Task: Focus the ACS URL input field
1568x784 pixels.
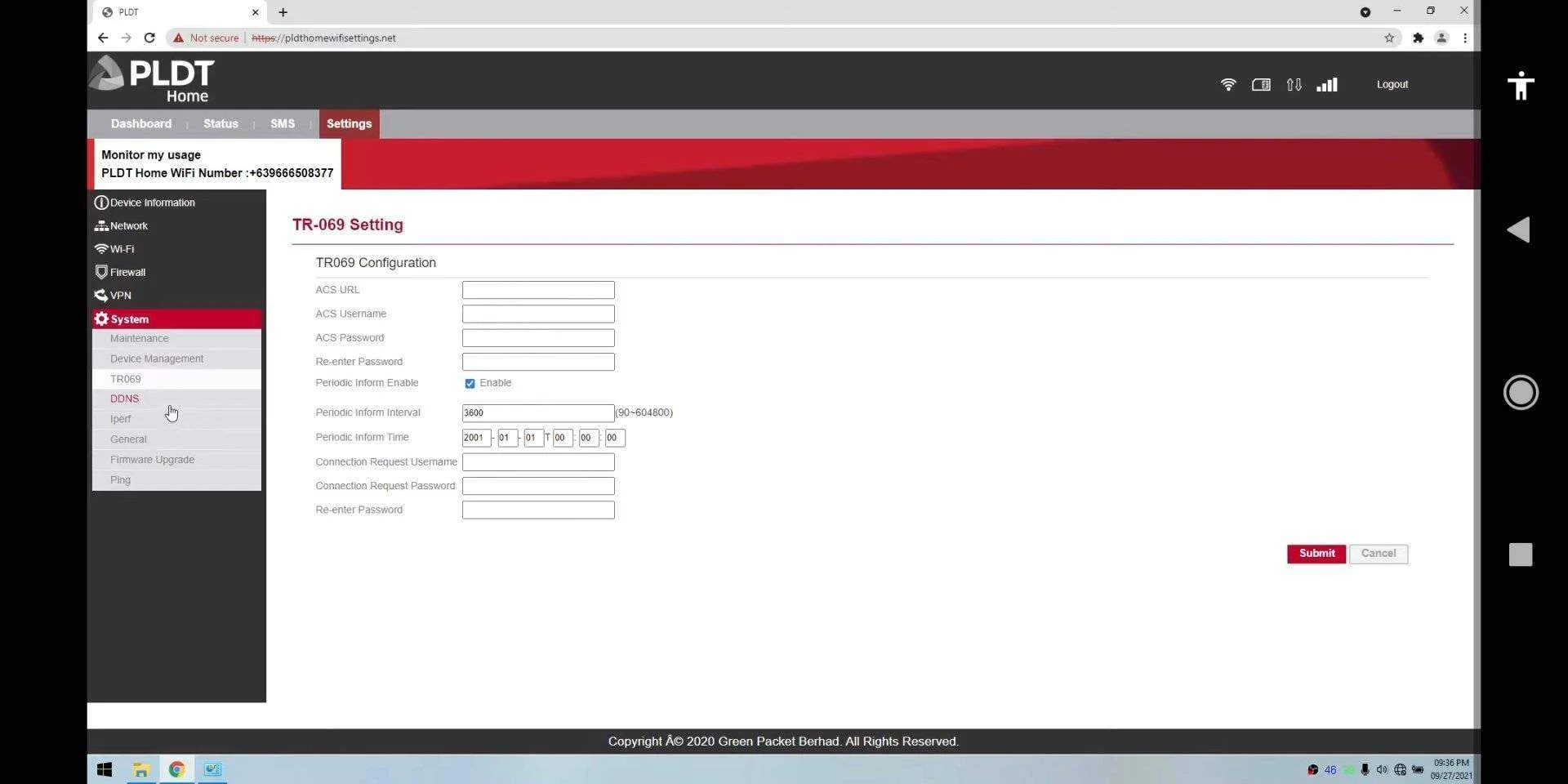Action: [x=538, y=290]
